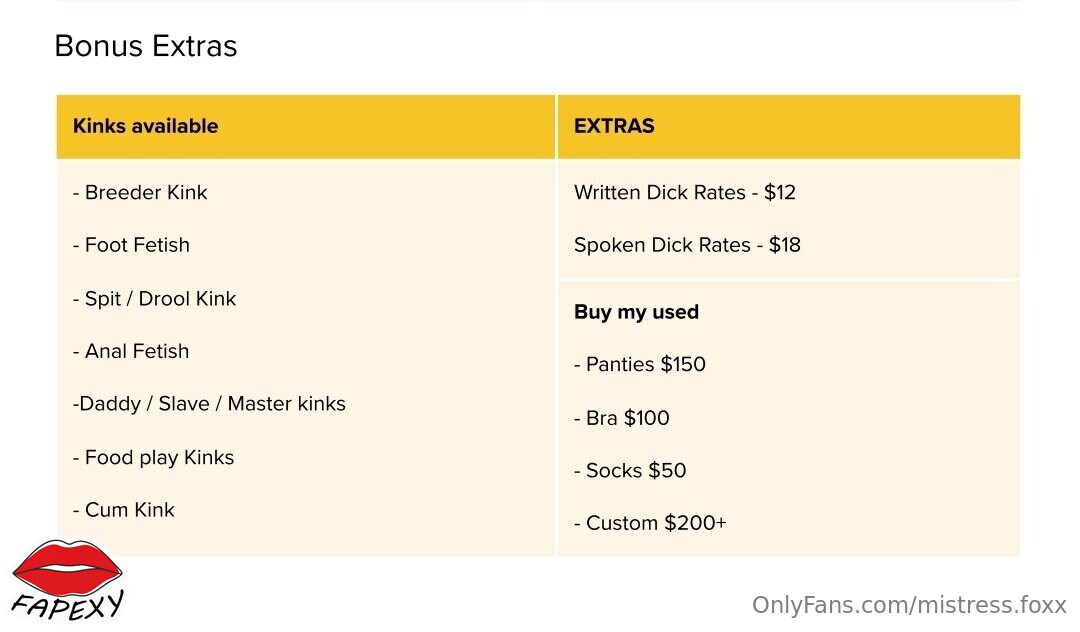Select the Daddy / Slave / Master kinks entry
Image resolution: width=1080 pixels, height=632 pixels.
209,404
